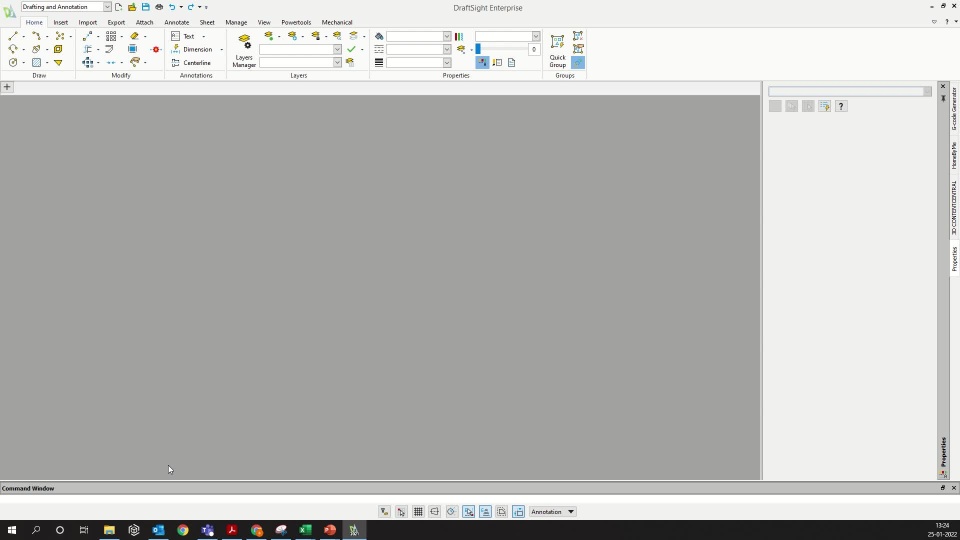This screenshot has width=960, height=540.
Task: Click the Print icon in quick access toolbar
Action: 159,7
